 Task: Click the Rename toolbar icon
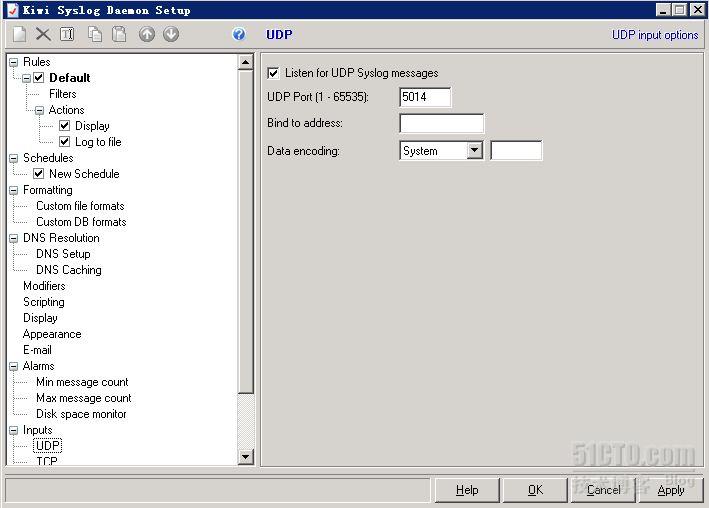67,34
